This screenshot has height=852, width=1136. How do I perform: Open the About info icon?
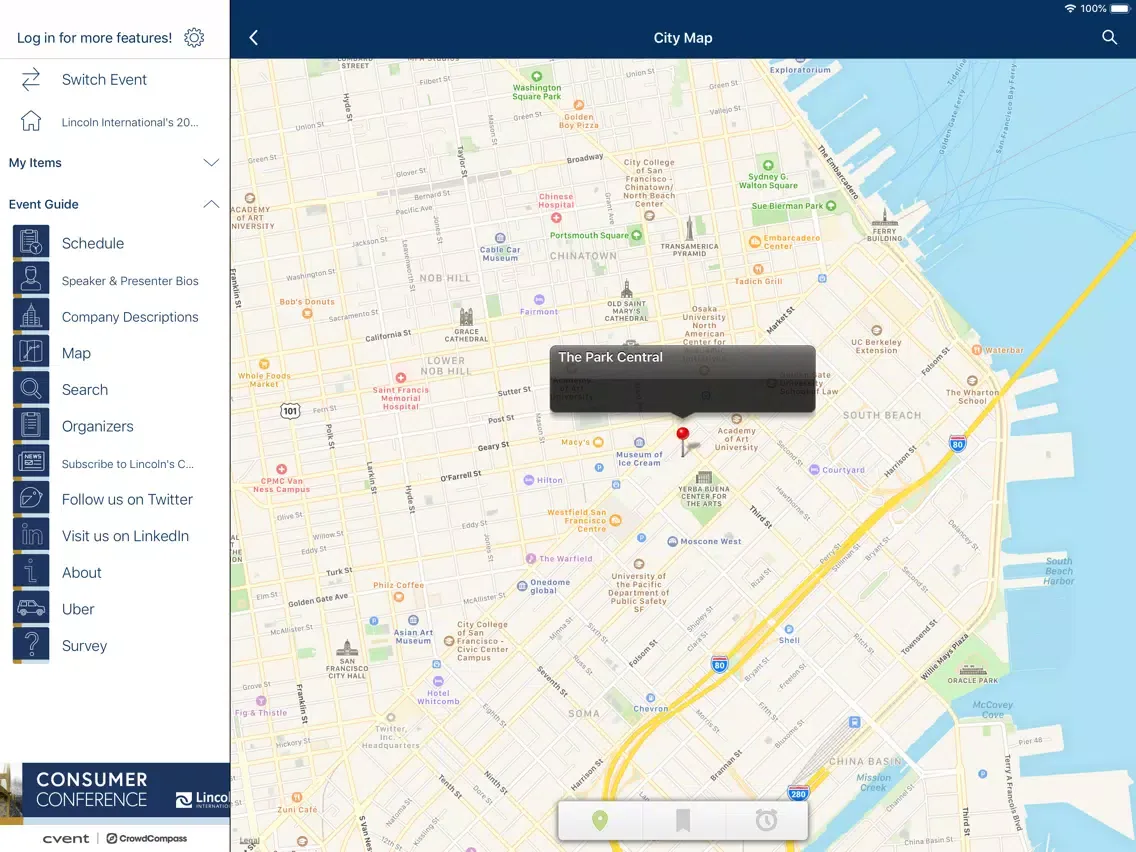click(31, 571)
